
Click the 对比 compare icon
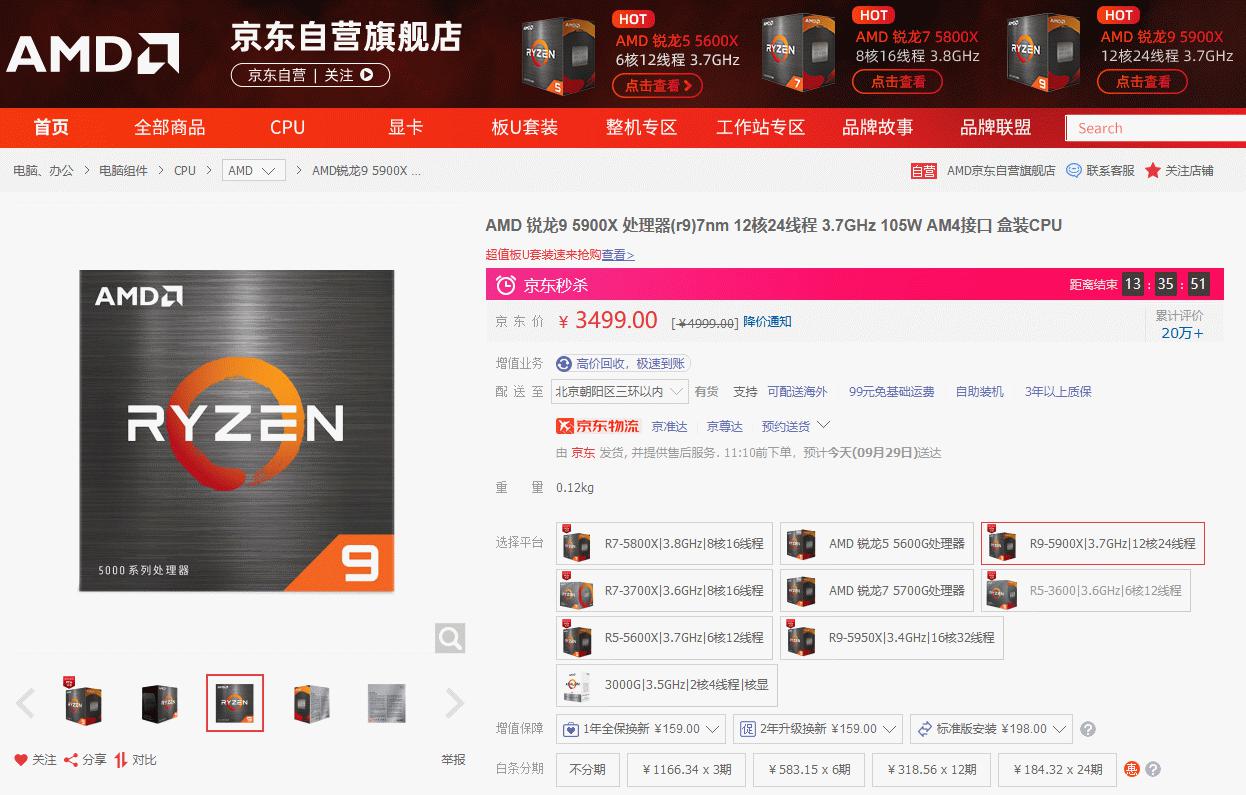pyautogui.click(x=121, y=760)
